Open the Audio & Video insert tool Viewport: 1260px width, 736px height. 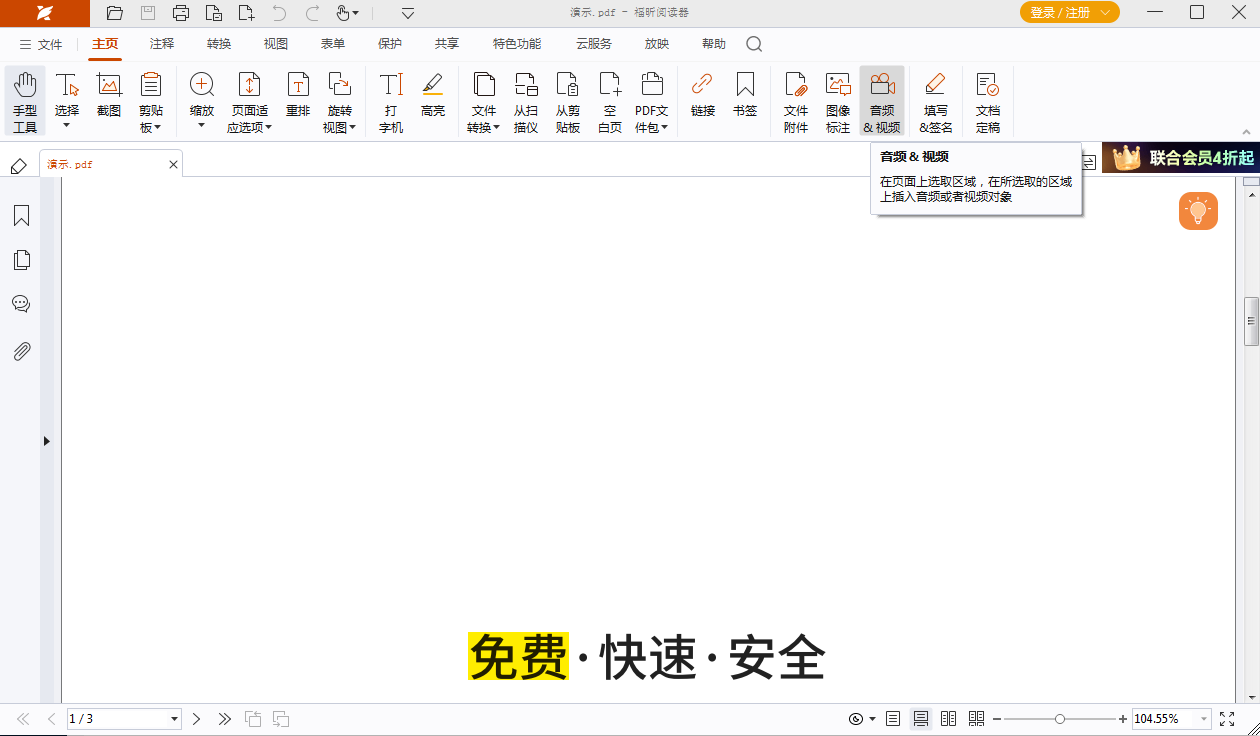tap(880, 100)
